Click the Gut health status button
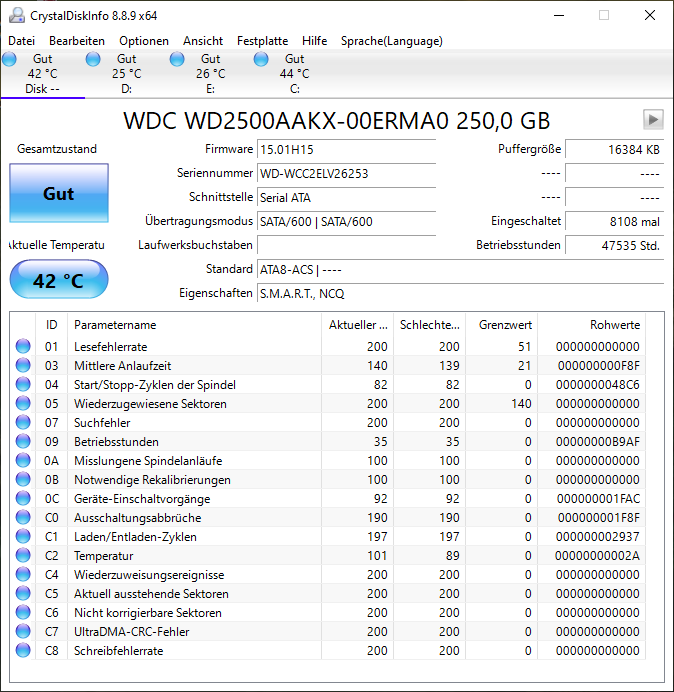Viewport: 674px width, 692px height. [59, 193]
